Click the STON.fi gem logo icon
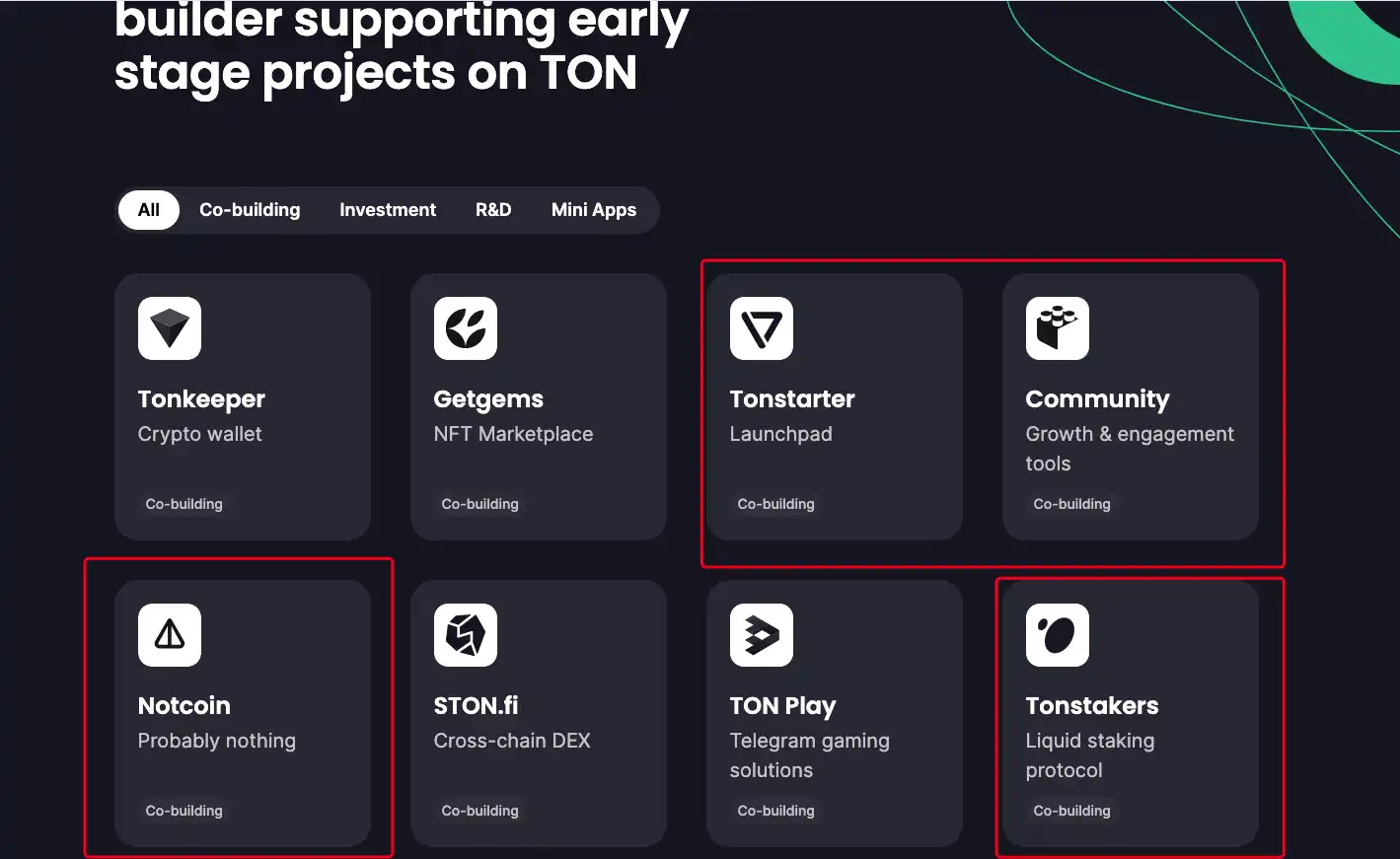The height and width of the screenshot is (859, 1400). (466, 635)
